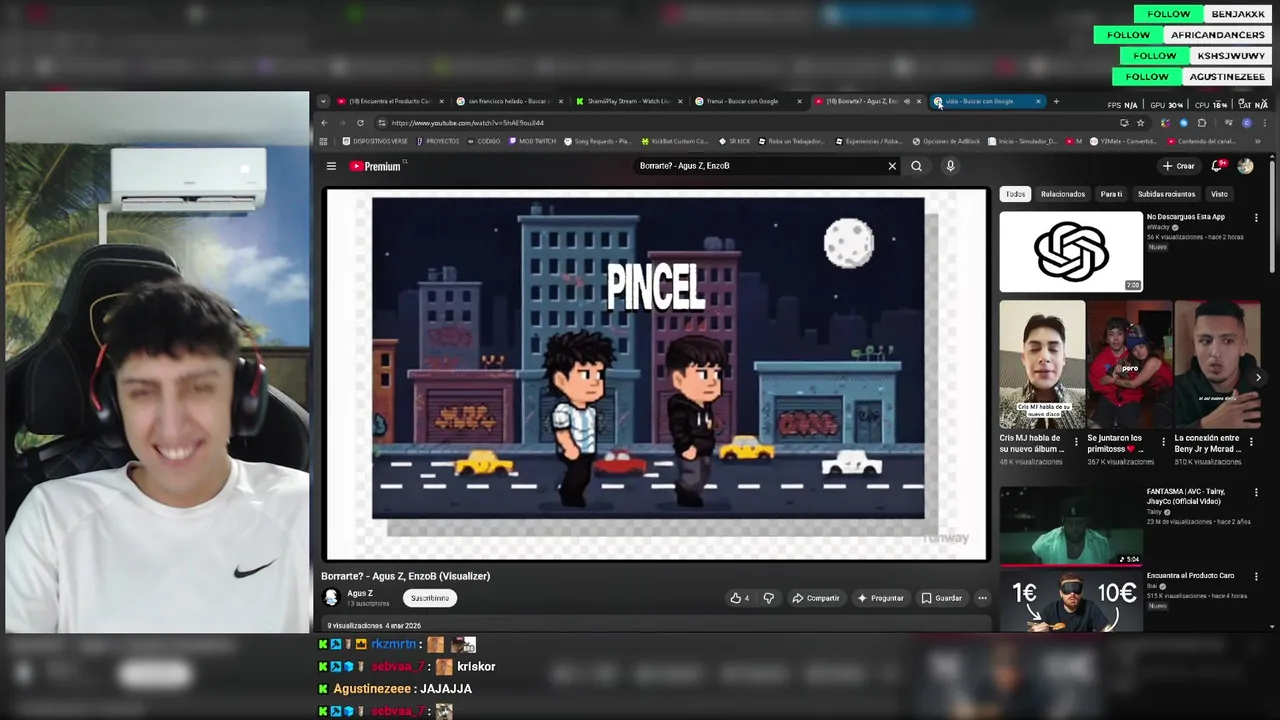Switch to vizio Buscar con Google tab
1280x720 pixels.
point(987,101)
